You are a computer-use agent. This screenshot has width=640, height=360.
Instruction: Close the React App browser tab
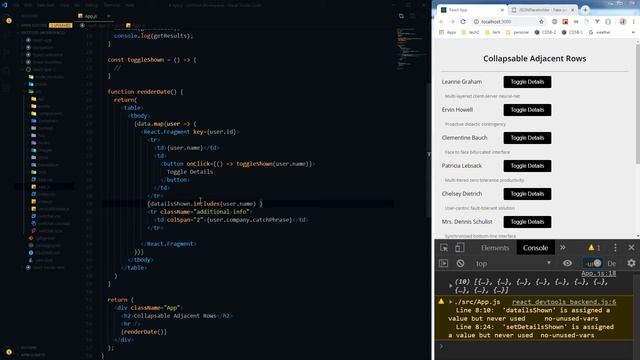coord(502,10)
